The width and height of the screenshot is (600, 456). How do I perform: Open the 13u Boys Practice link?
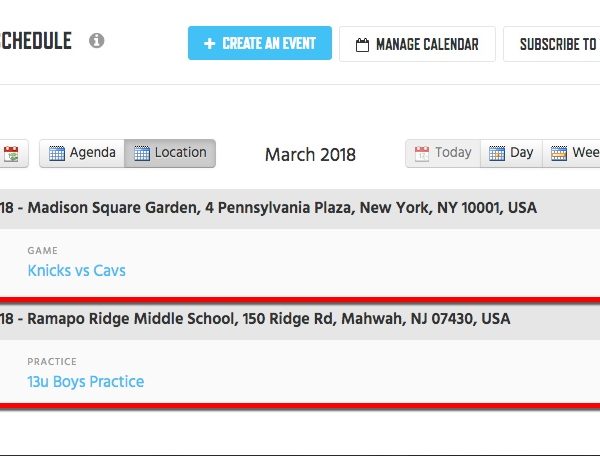tap(86, 381)
